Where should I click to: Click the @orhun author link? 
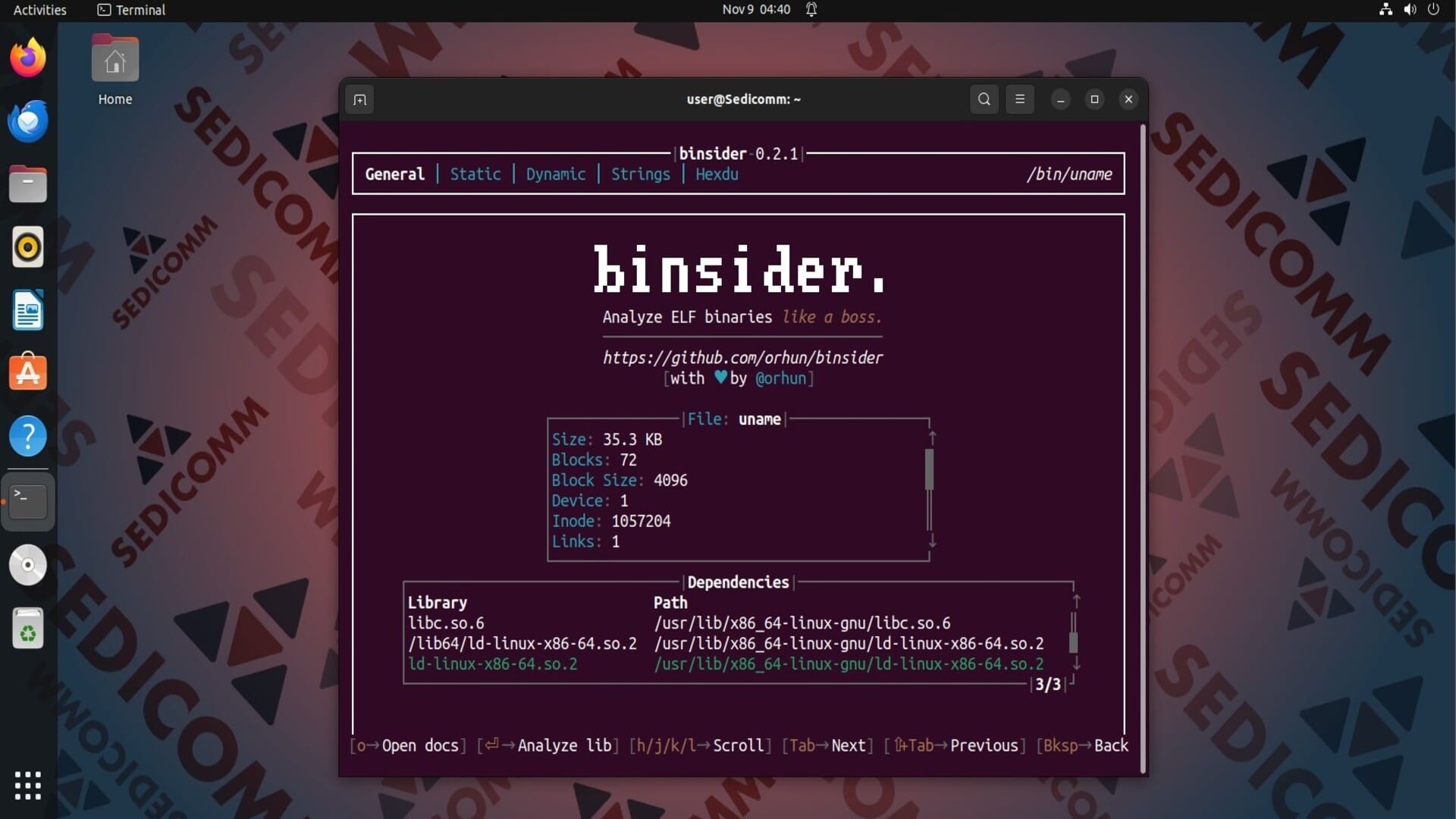pyautogui.click(x=781, y=378)
